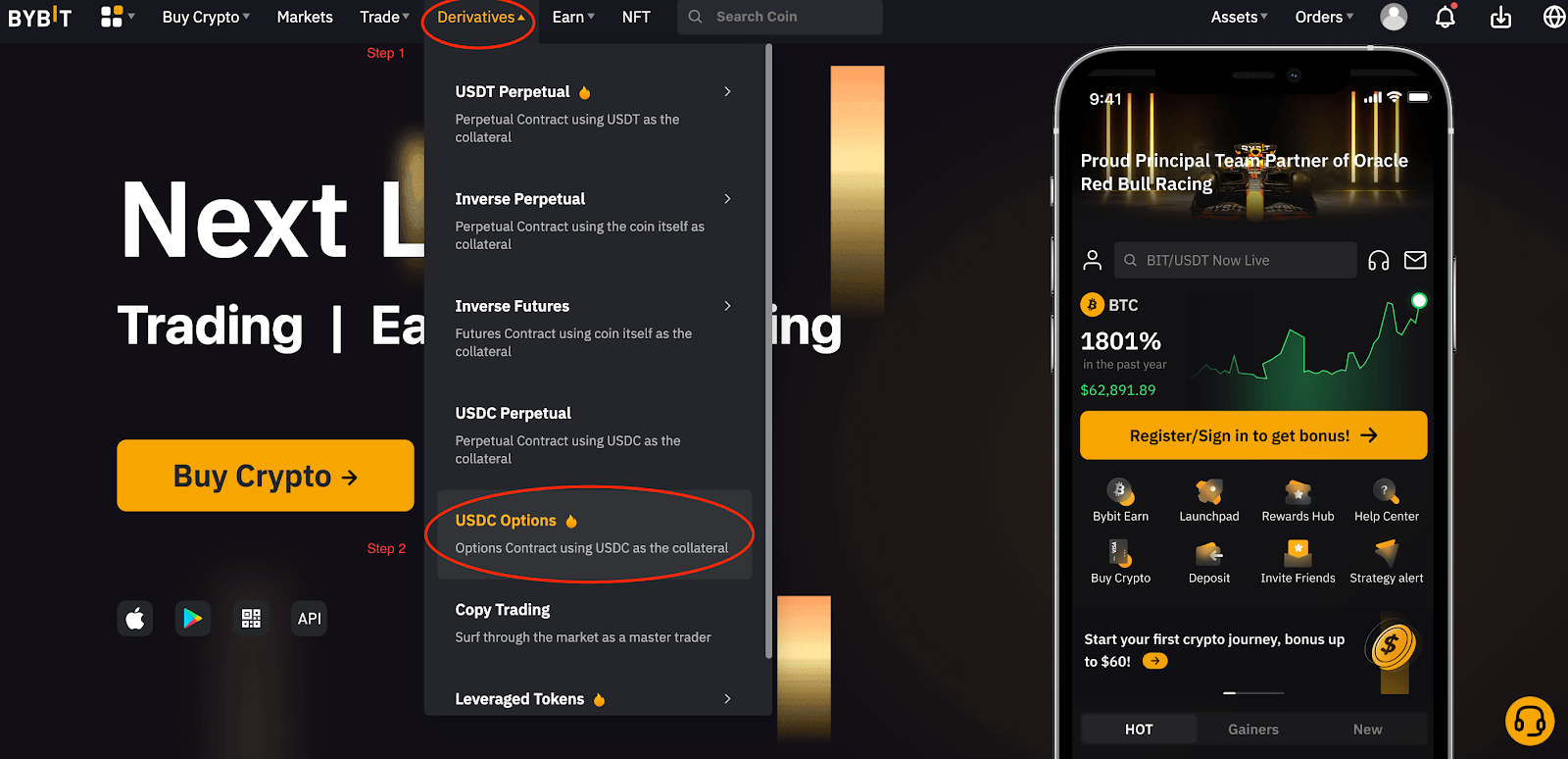Viewport: 1568px width, 759px height.
Task: Click the Google Play store icon
Action: point(193,619)
